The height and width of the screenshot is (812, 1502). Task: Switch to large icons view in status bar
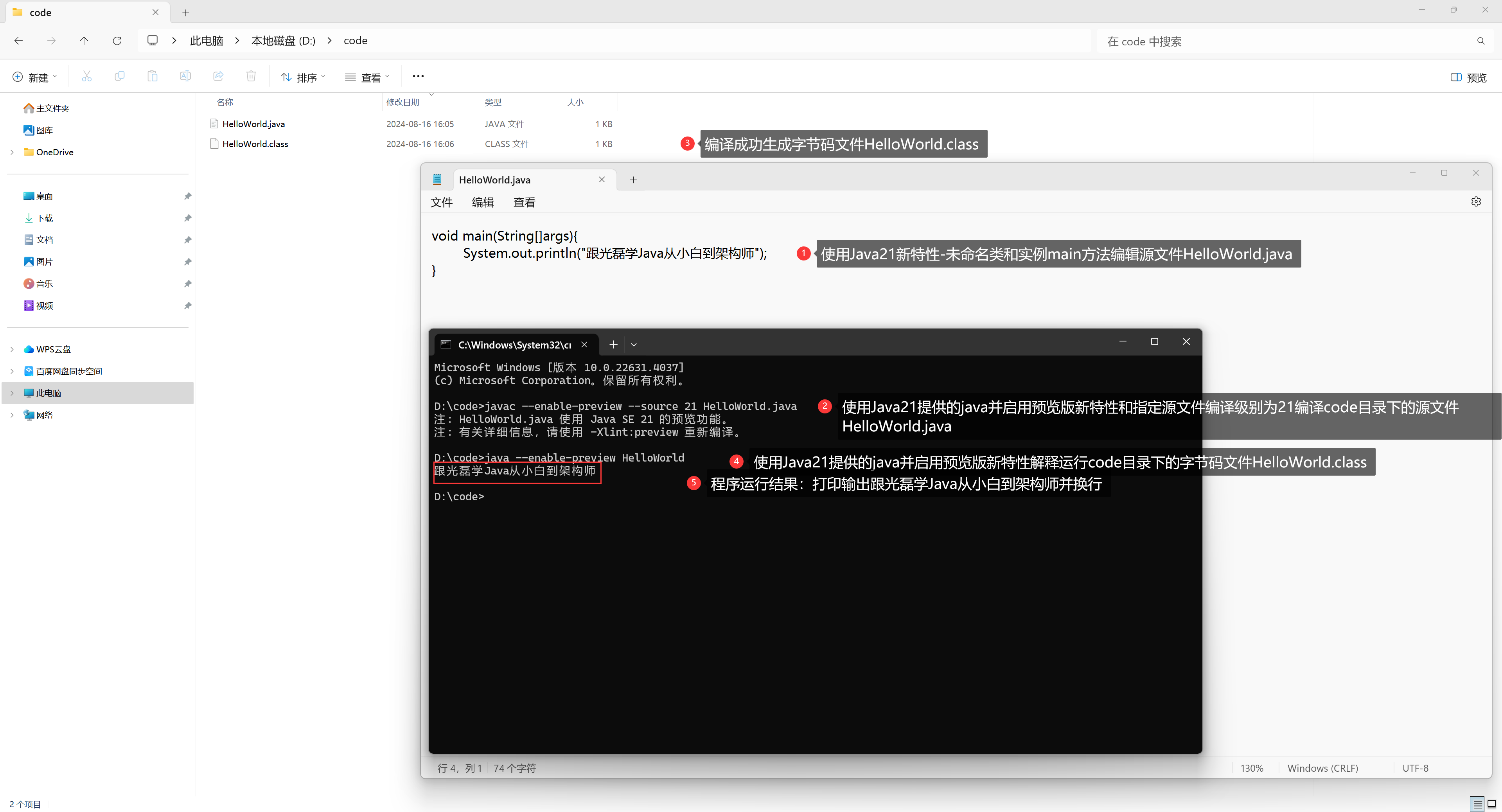[1492, 805]
